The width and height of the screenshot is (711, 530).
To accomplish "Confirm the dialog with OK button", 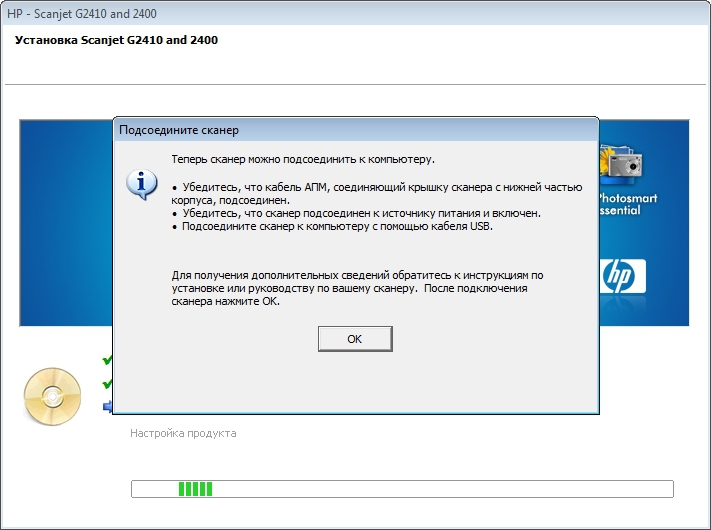I will point(355,339).
